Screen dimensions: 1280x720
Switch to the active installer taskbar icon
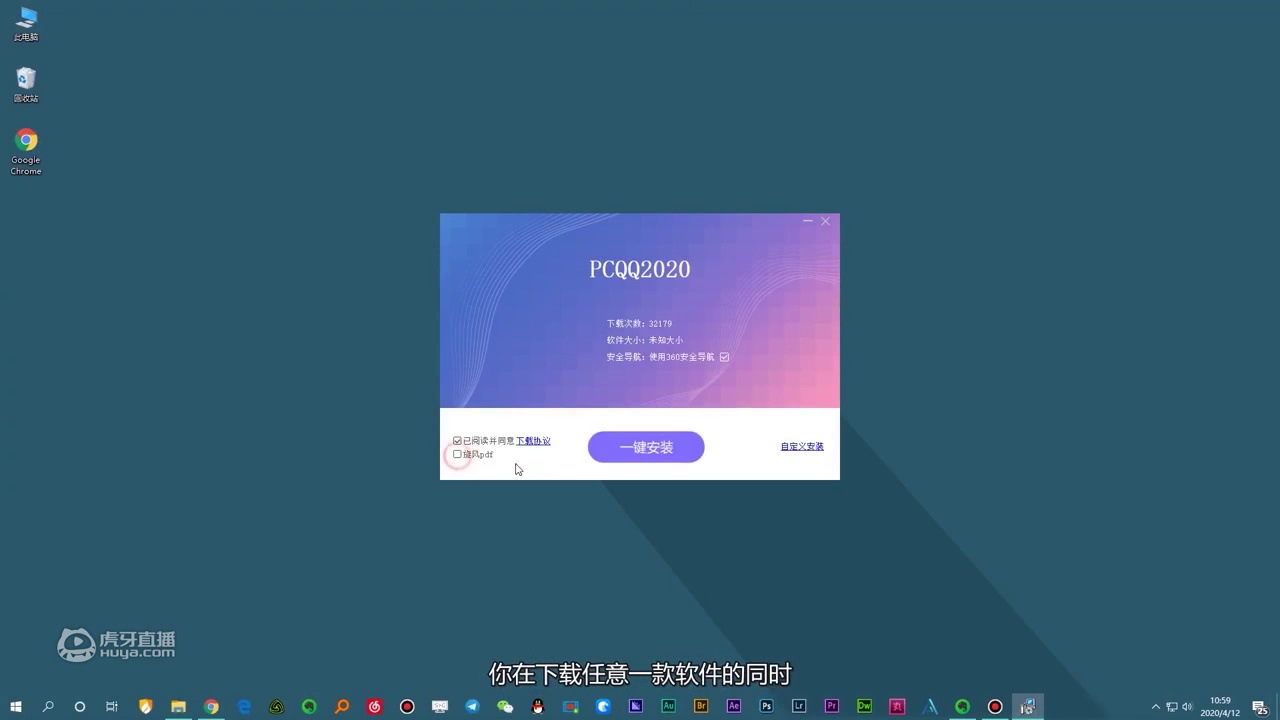pyautogui.click(x=1028, y=706)
